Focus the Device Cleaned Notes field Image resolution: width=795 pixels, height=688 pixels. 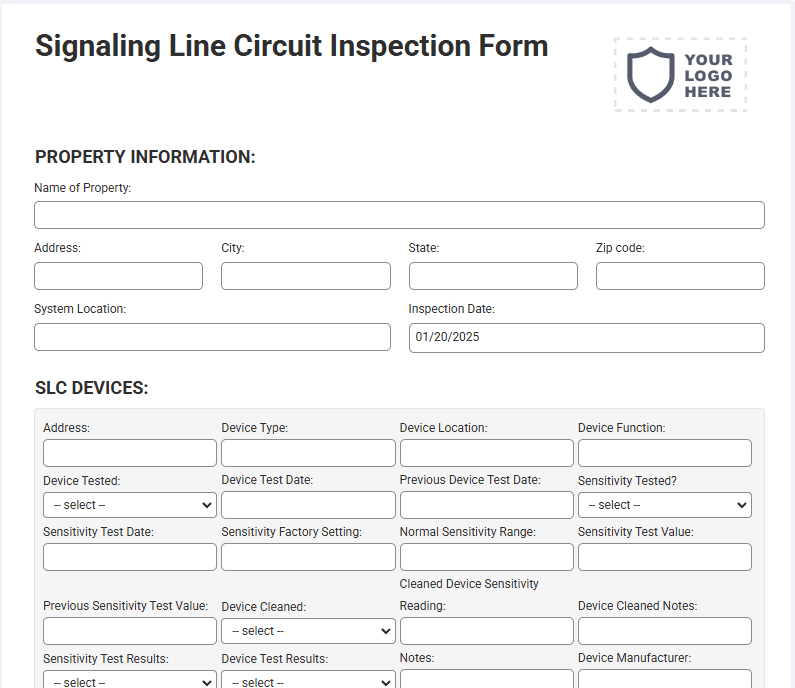pyautogui.click(x=665, y=631)
